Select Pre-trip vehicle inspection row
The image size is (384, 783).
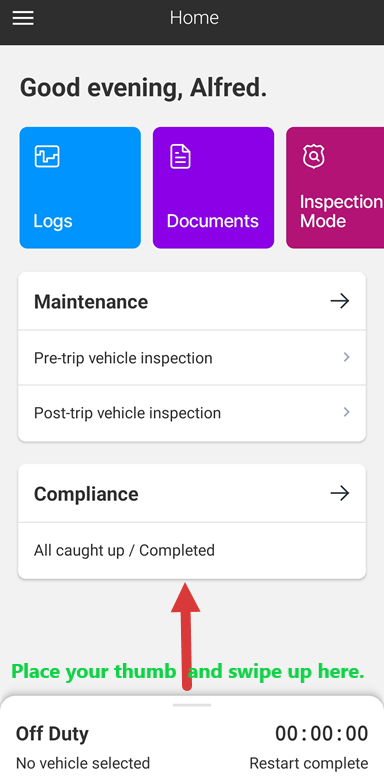click(x=192, y=358)
